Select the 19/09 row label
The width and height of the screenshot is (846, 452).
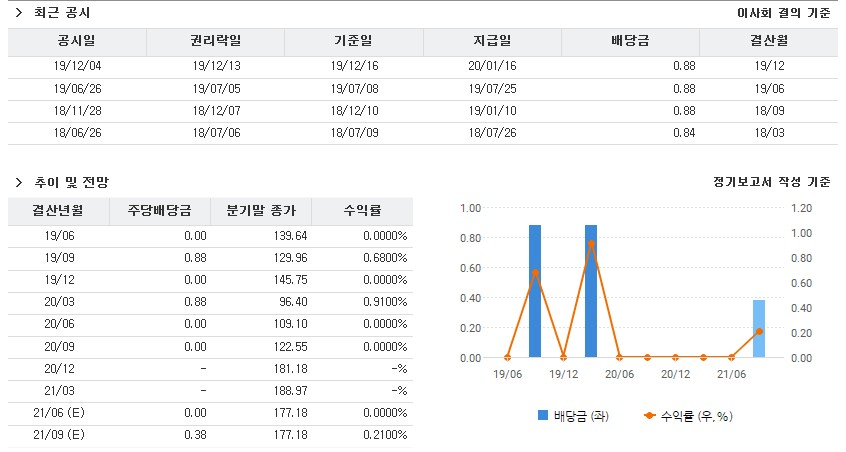coord(59,258)
